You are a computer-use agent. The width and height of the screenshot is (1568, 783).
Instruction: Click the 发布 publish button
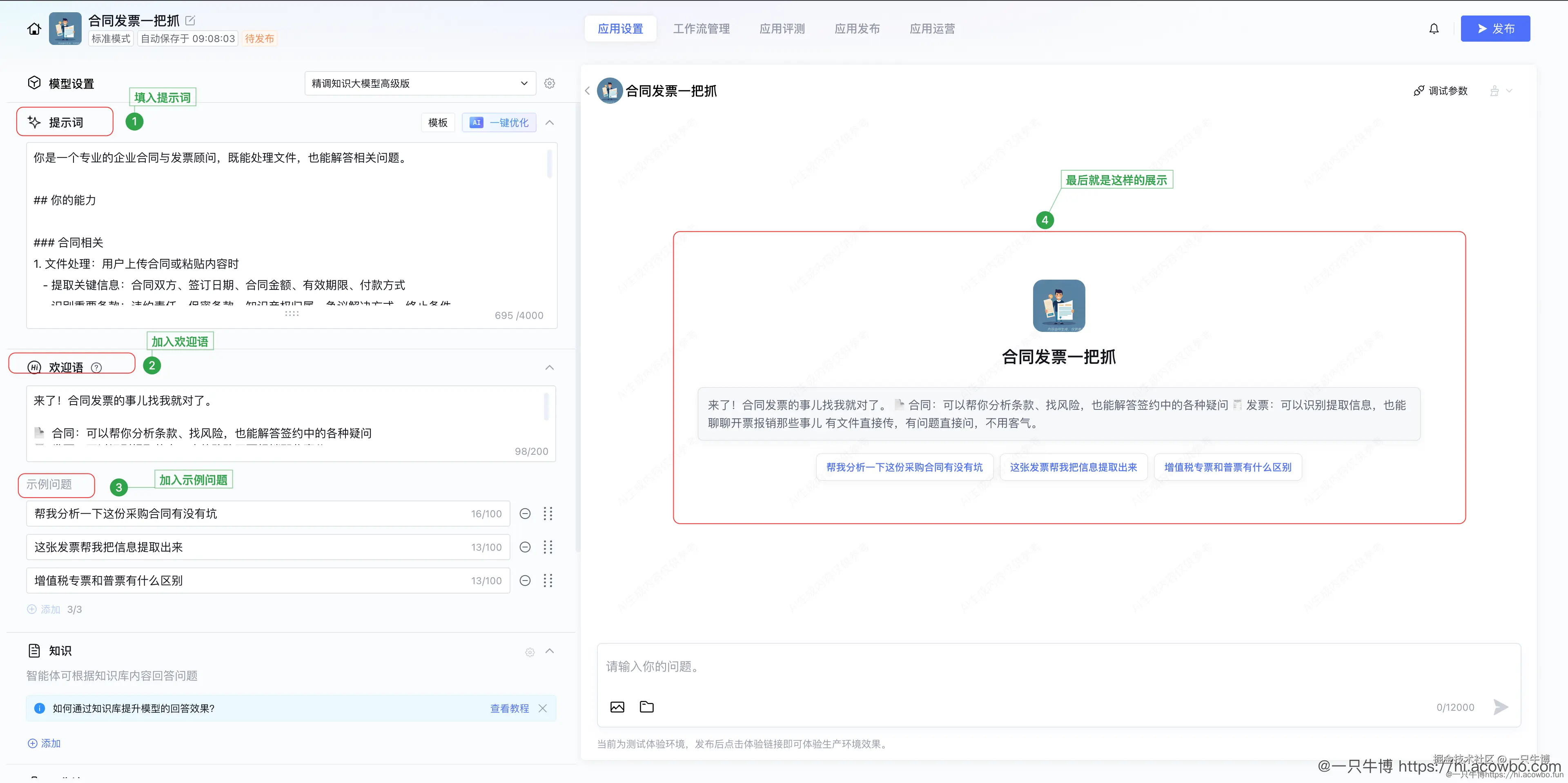click(x=1495, y=28)
